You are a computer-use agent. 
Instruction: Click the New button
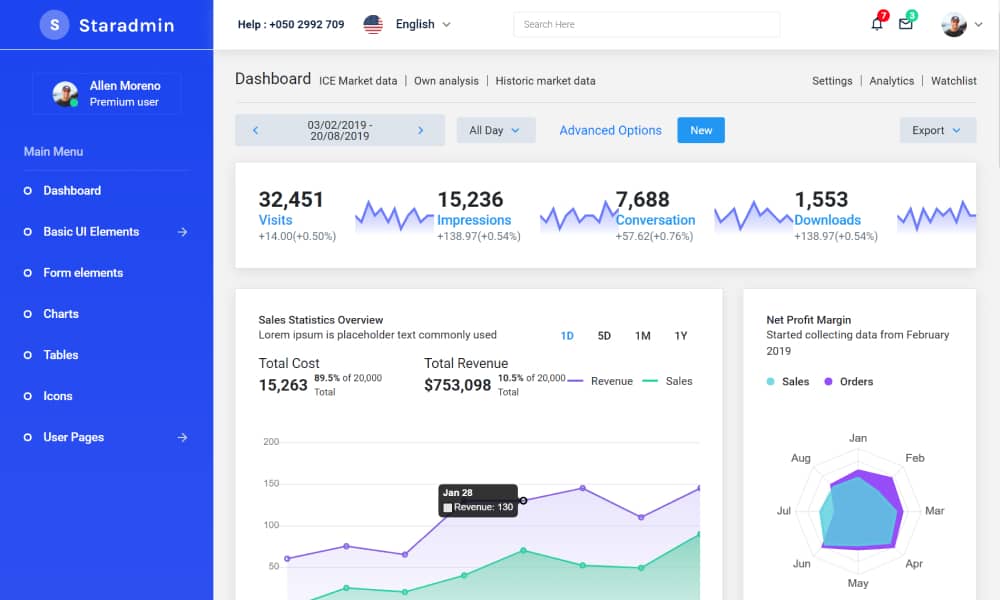pyautogui.click(x=701, y=130)
